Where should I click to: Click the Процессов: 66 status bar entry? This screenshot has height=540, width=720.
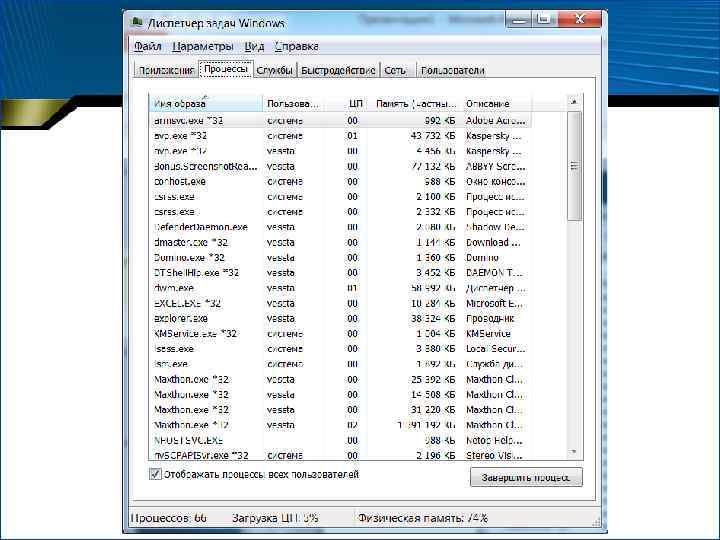[x=169, y=518]
